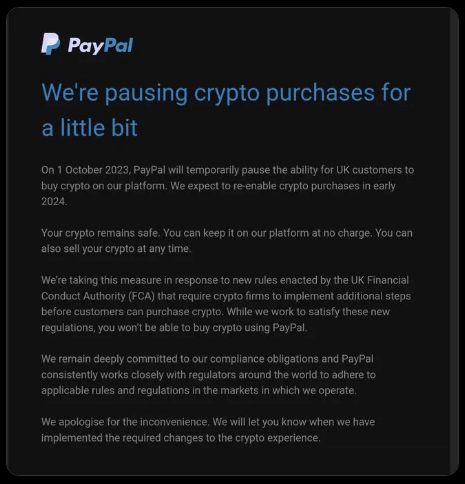This screenshot has height=484, width=465.
Task: Click the "a little bit" heading line
Action: 89,128
